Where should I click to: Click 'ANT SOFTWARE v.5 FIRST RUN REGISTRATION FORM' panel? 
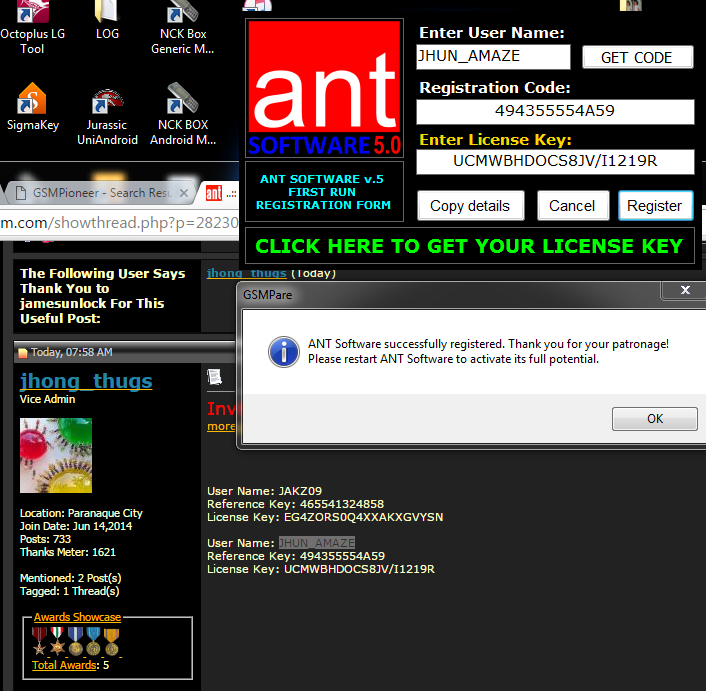324,192
